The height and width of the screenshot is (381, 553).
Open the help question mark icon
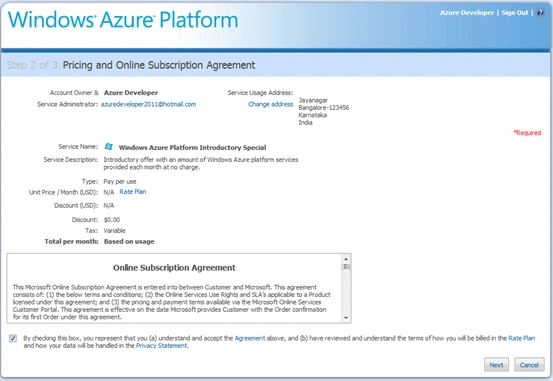pyautogui.click(x=540, y=13)
